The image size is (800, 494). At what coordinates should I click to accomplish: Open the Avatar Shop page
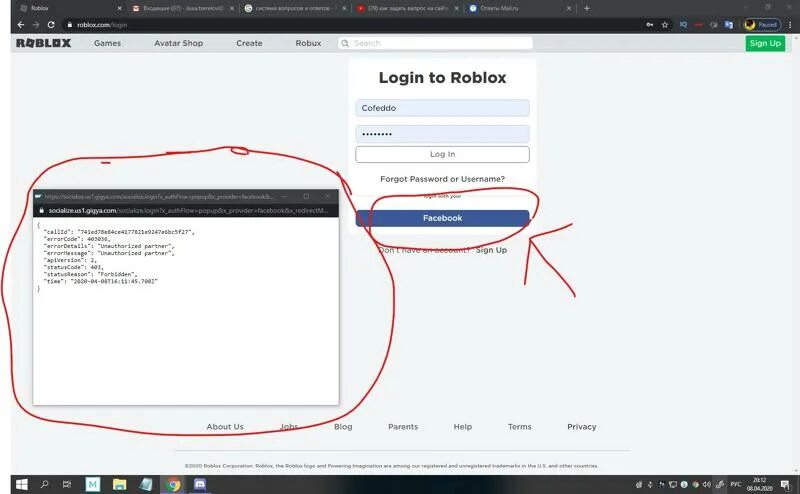pos(179,43)
